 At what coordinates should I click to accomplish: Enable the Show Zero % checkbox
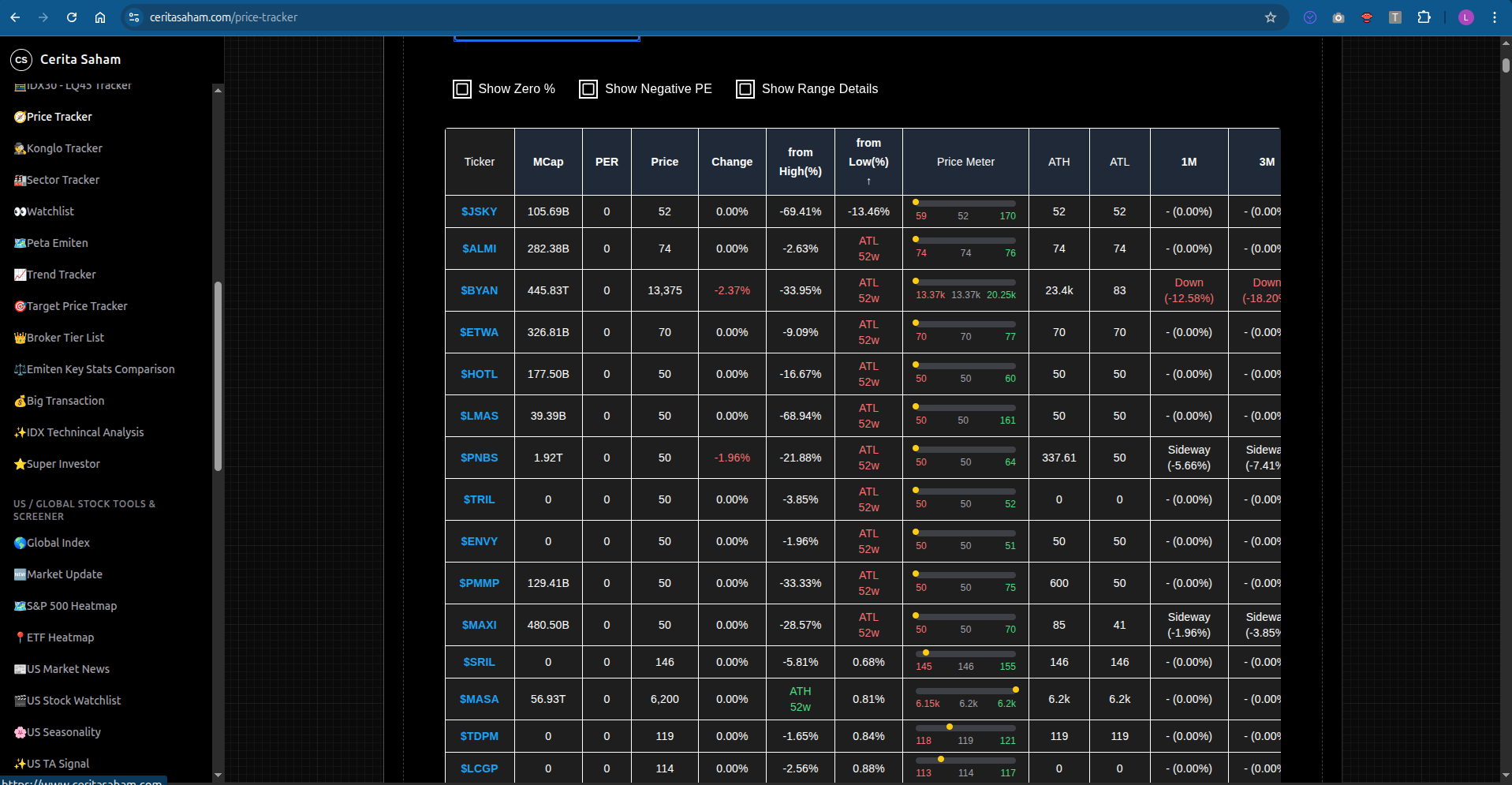pyautogui.click(x=462, y=89)
